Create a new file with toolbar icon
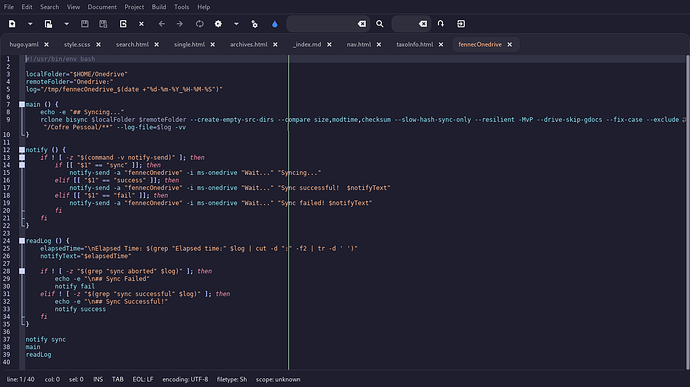This screenshot has width=690, height=387. pos(12,24)
